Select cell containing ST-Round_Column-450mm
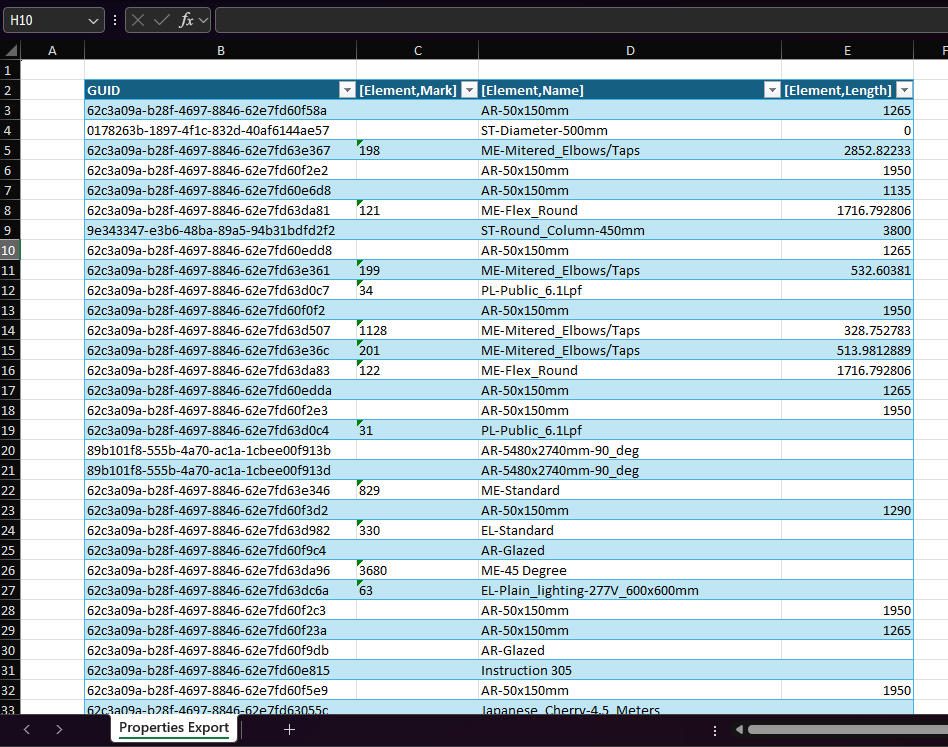 (629, 230)
